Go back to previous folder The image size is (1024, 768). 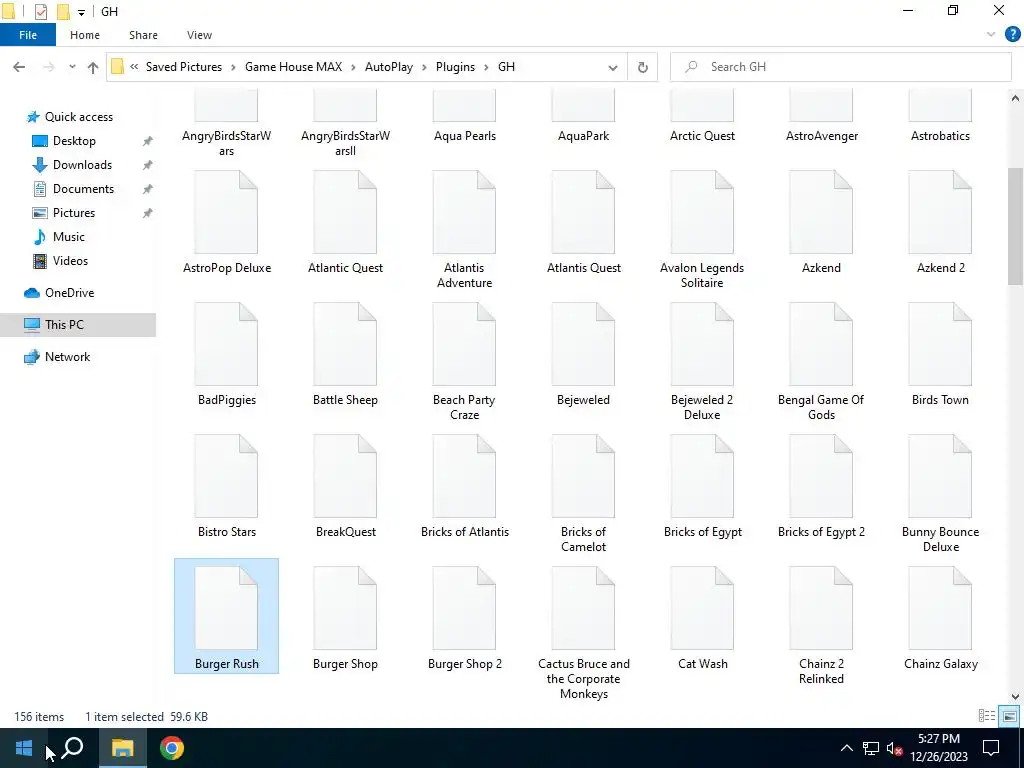(19, 67)
